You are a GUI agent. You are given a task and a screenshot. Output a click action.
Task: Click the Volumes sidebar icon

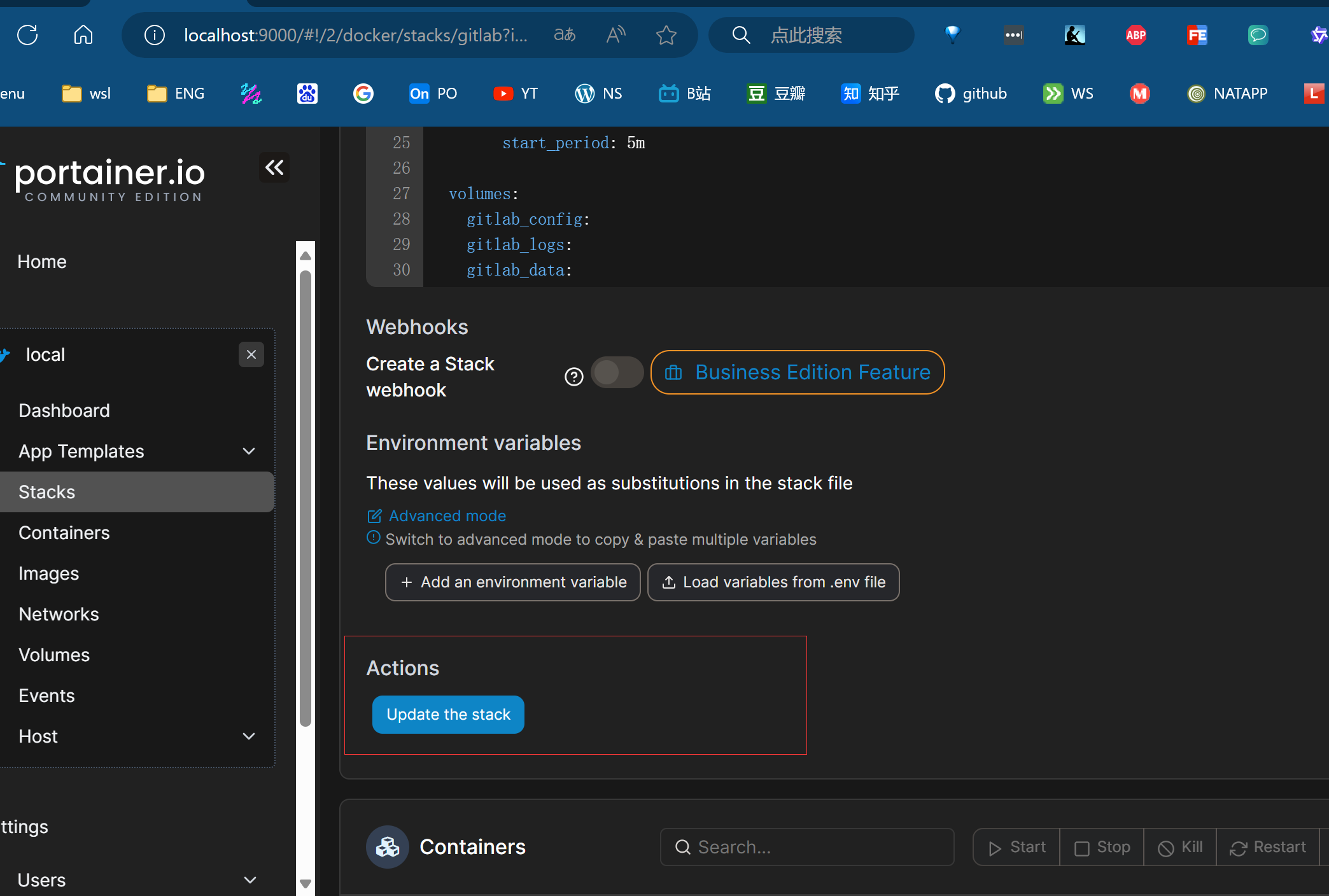coord(54,655)
